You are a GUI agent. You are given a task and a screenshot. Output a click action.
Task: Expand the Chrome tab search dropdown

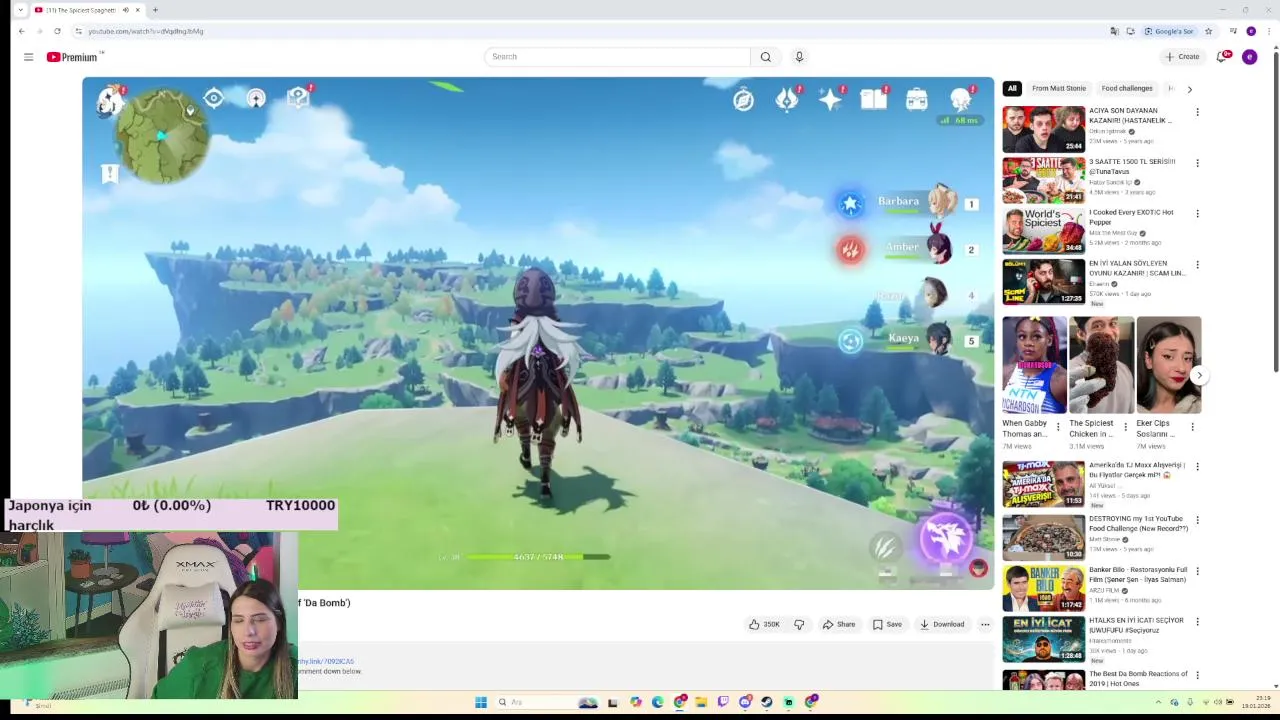pos(20,10)
